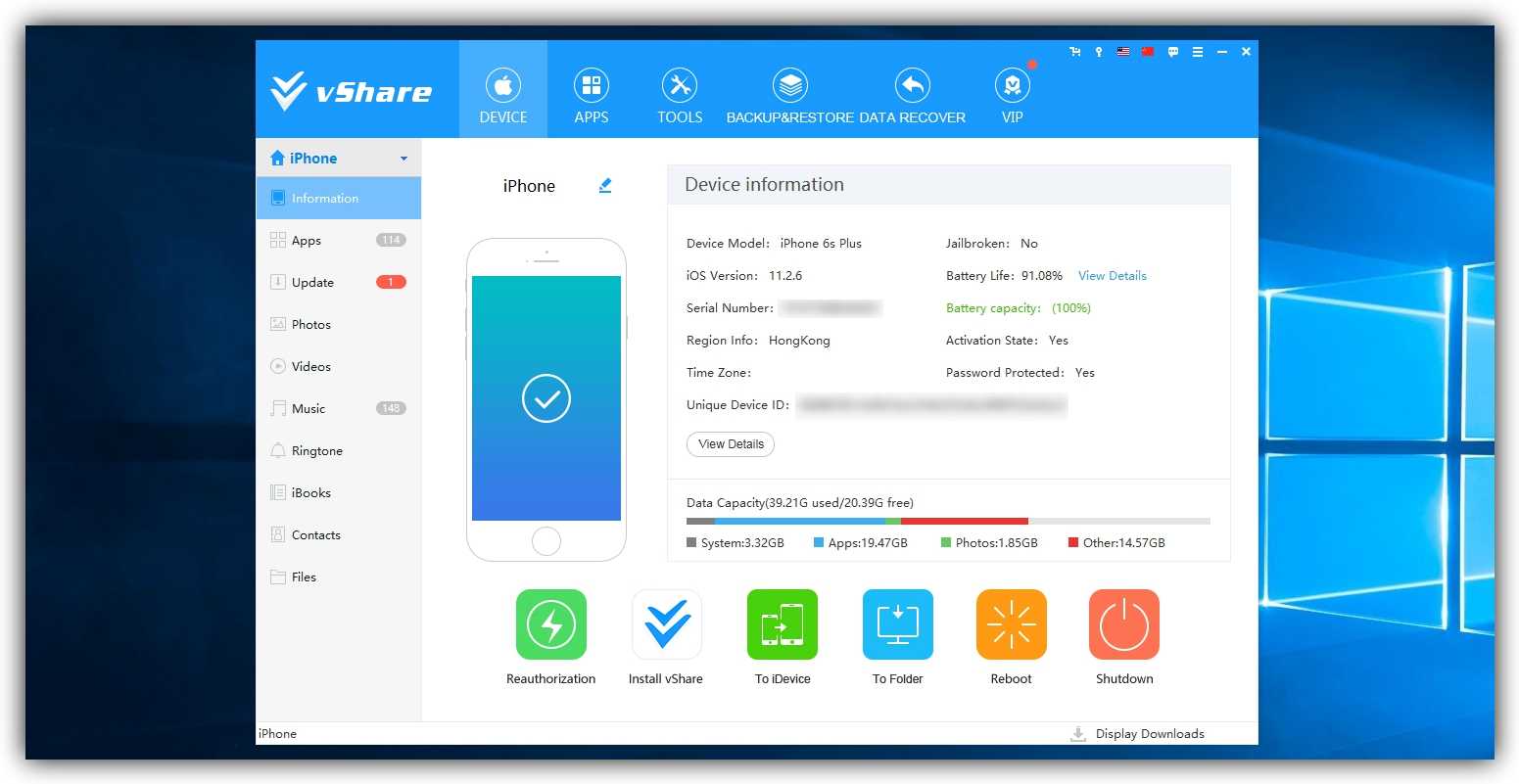Open the View Details link beside Battery Life
1519x784 pixels.
click(x=1112, y=276)
